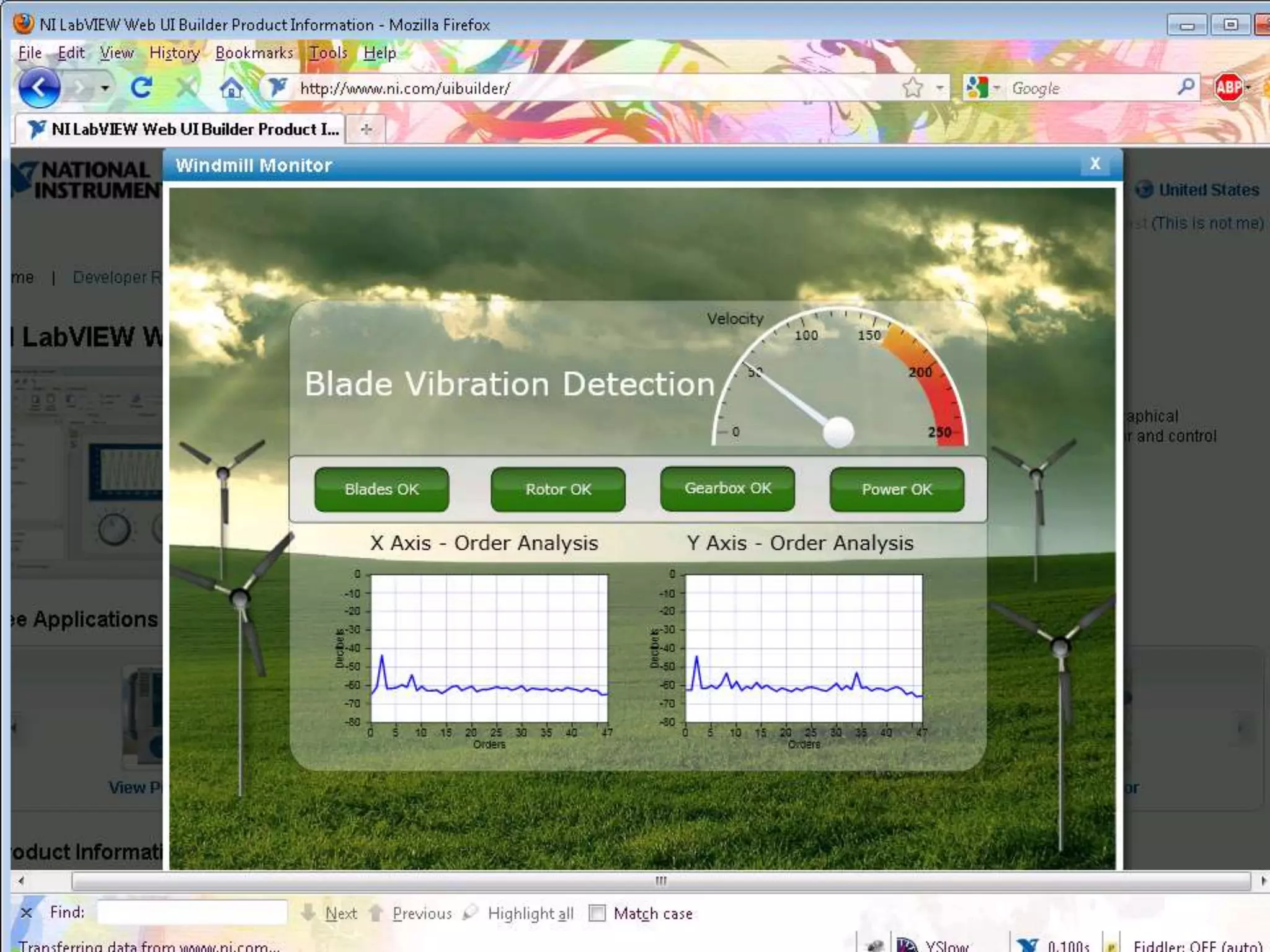Reload the page with the refresh icon
The height and width of the screenshot is (952, 1270).
click(x=141, y=88)
